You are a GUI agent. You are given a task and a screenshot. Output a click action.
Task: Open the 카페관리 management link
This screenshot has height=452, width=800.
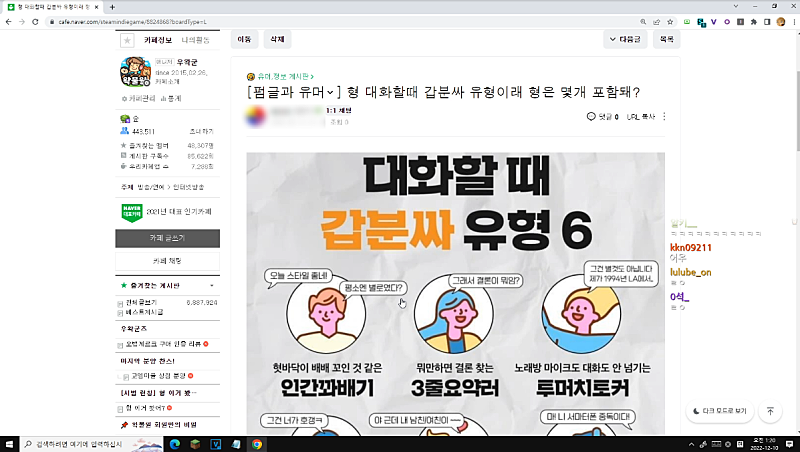[138, 98]
